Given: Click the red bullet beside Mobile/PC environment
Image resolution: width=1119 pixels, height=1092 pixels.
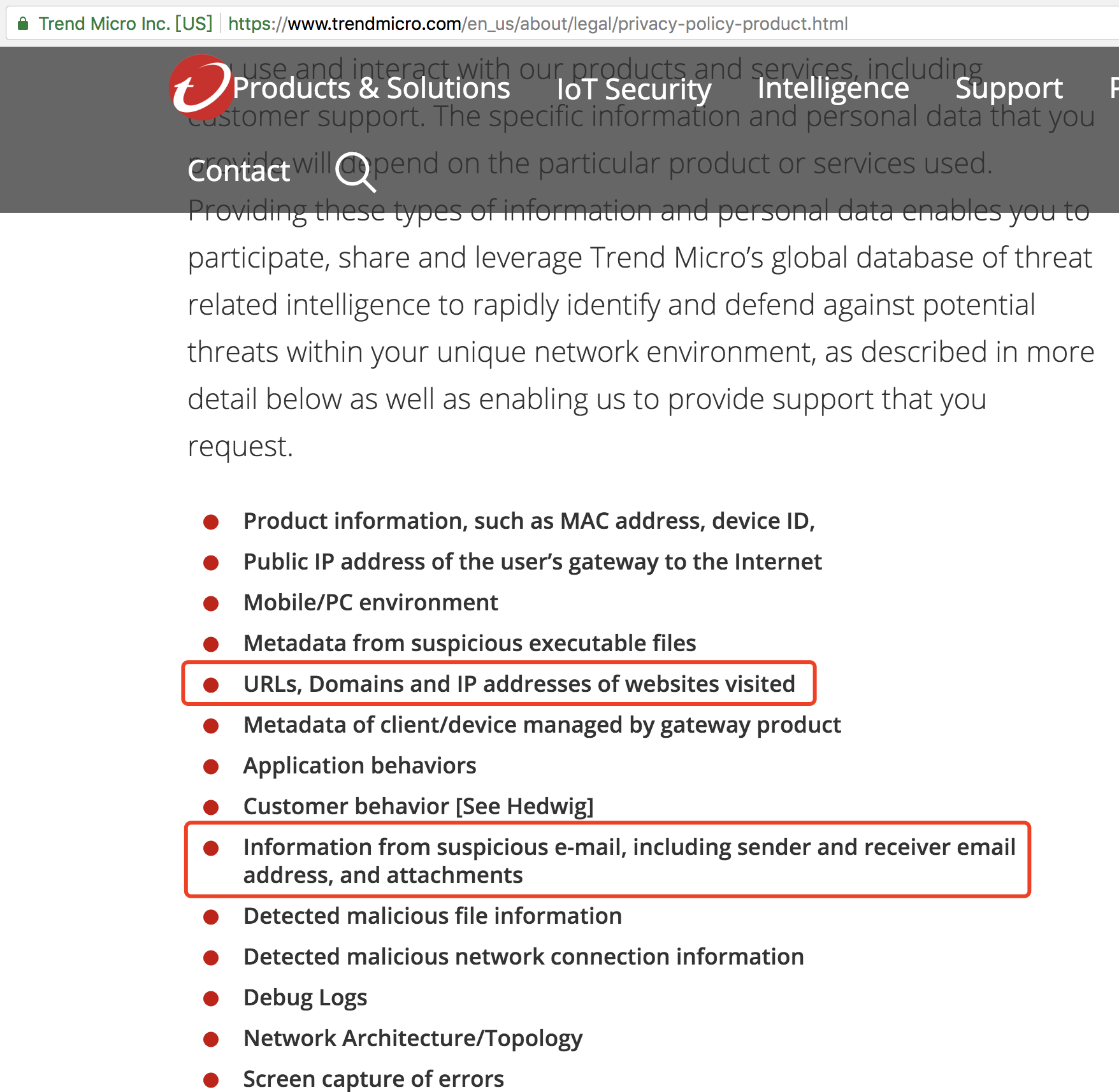Looking at the screenshot, I should pos(211,603).
